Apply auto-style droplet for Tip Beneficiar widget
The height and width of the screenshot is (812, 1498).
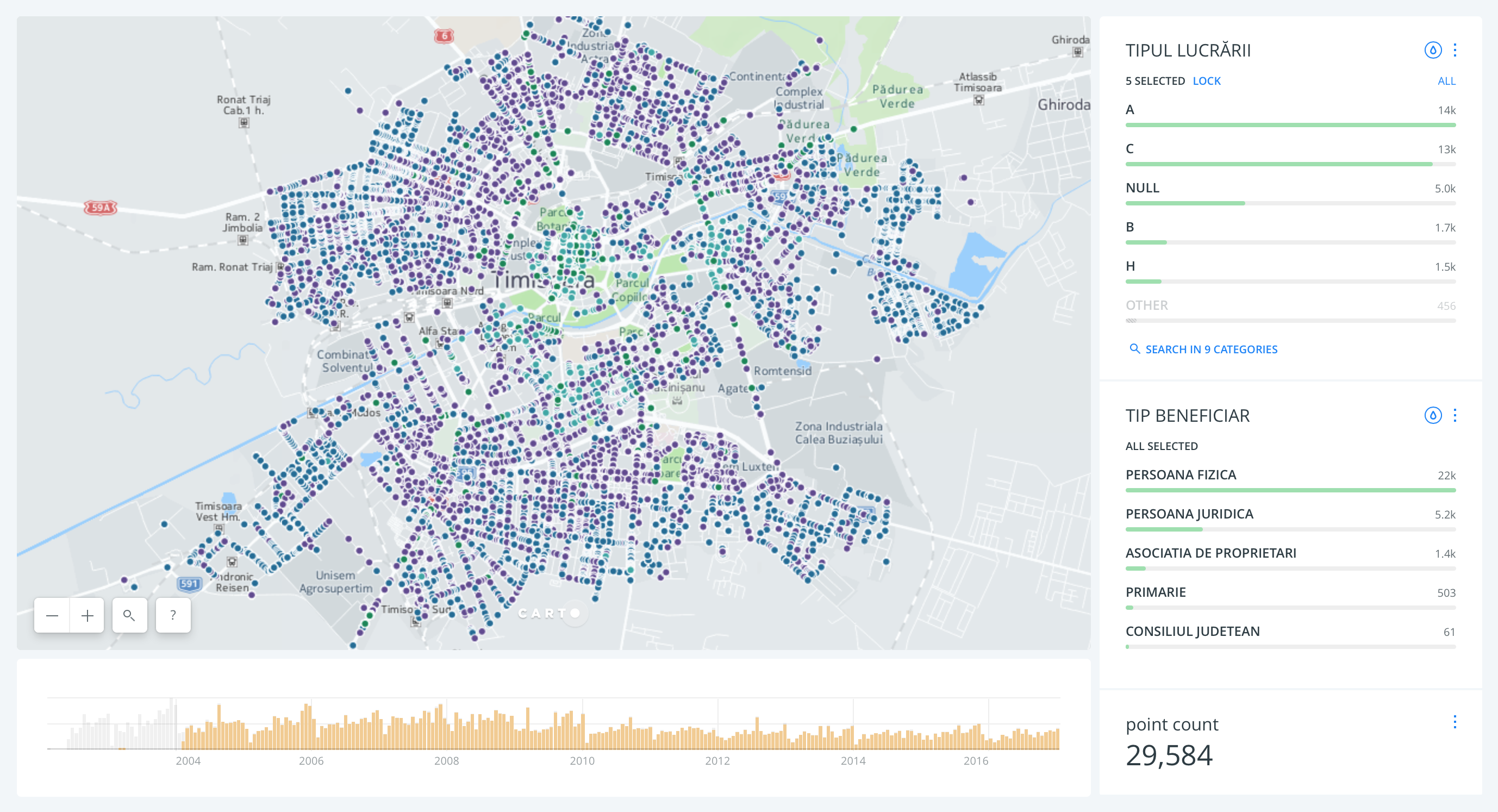(x=1432, y=415)
